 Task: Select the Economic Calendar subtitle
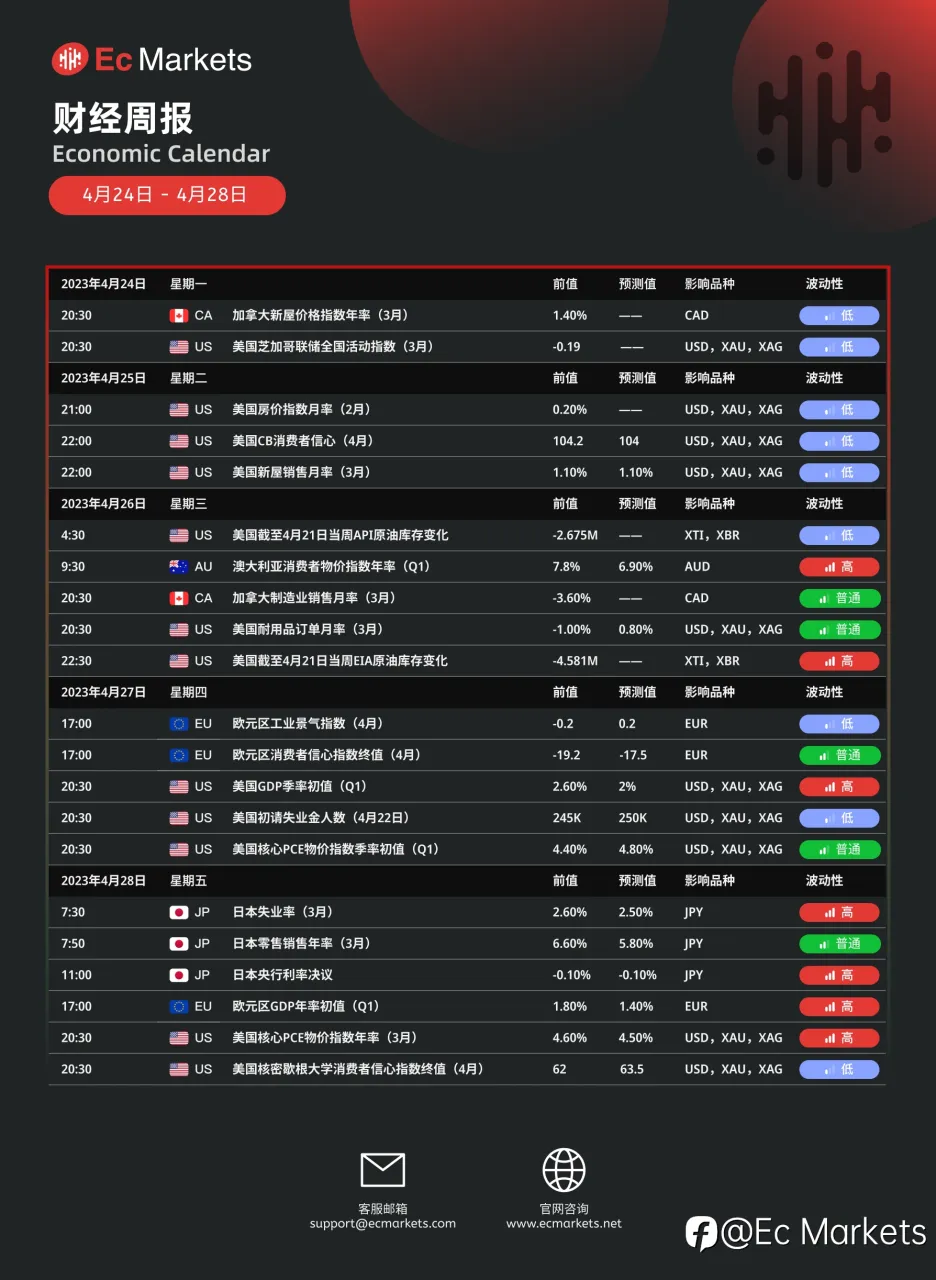click(x=161, y=153)
